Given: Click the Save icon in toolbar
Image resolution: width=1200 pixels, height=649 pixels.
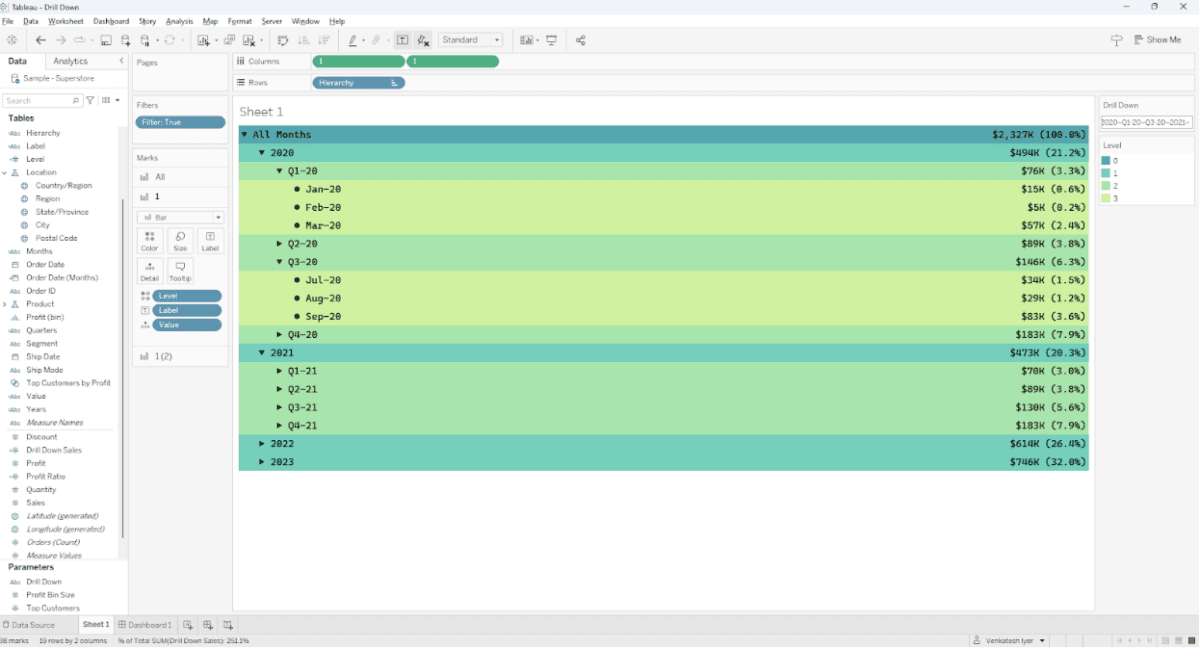Looking at the screenshot, I should (x=106, y=40).
